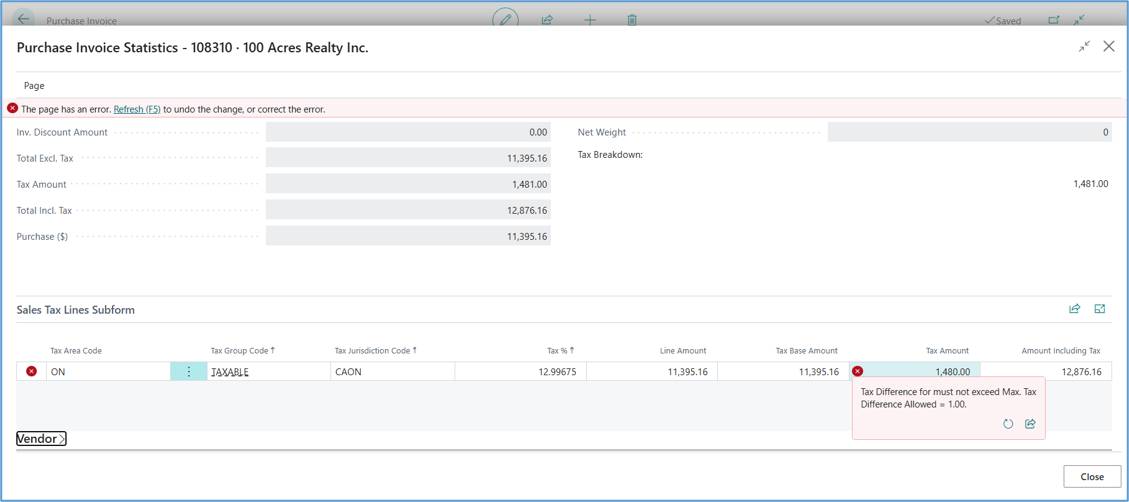The height and width of the screenshot is (502, 1129).
Task: Click the Tax Base Amount cell 11,395.16
Action: (783, 372)
